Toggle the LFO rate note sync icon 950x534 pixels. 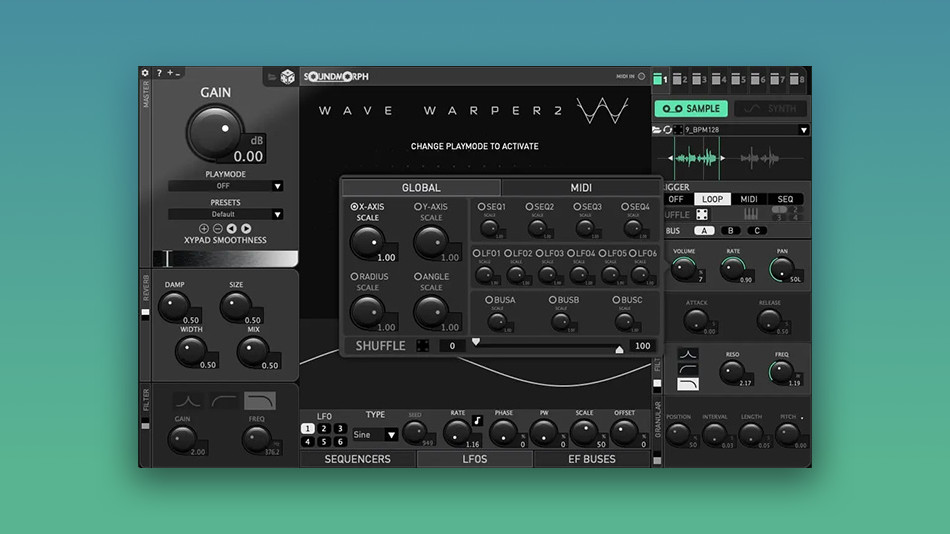coord(478,419)
